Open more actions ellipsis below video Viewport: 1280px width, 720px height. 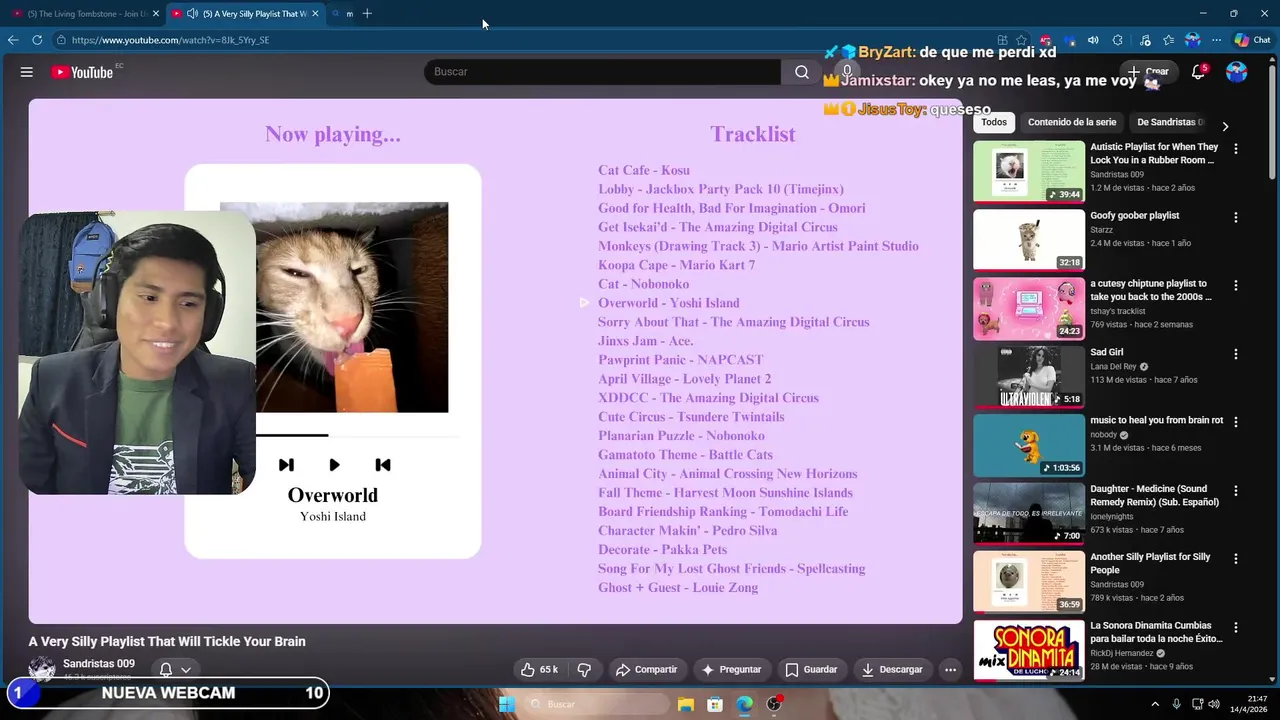click(950, 669)
